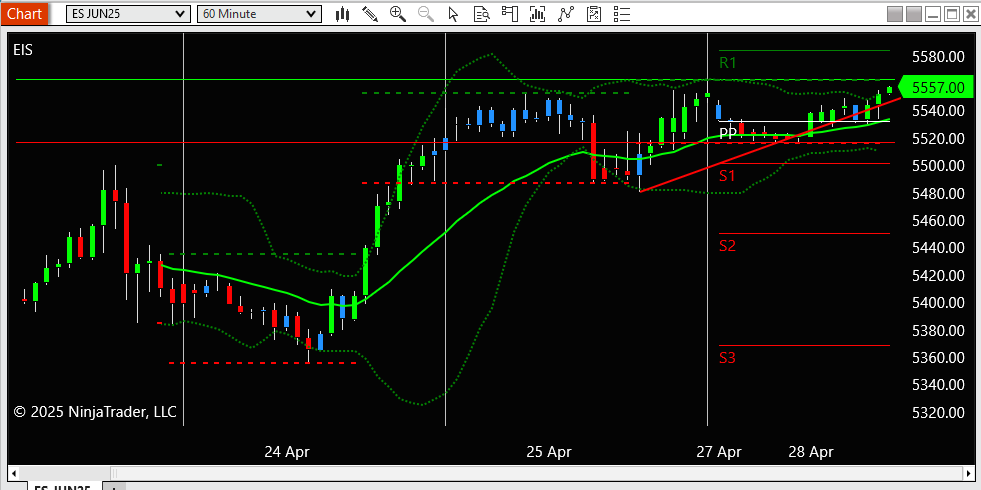Minimize the chart window
Image resolution: width=981 pixels, height=490 pixels.
pyautogui.click(x=933, y=14)
